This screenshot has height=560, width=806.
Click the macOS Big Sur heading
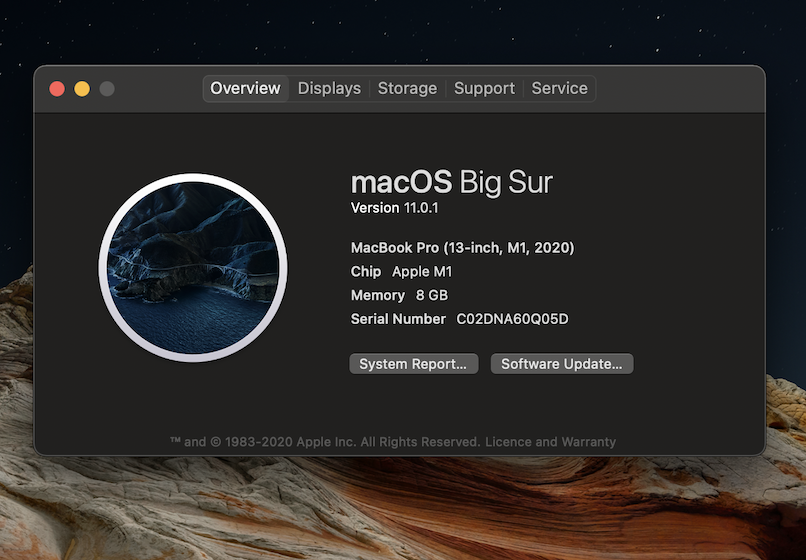[x=451, y=182]
